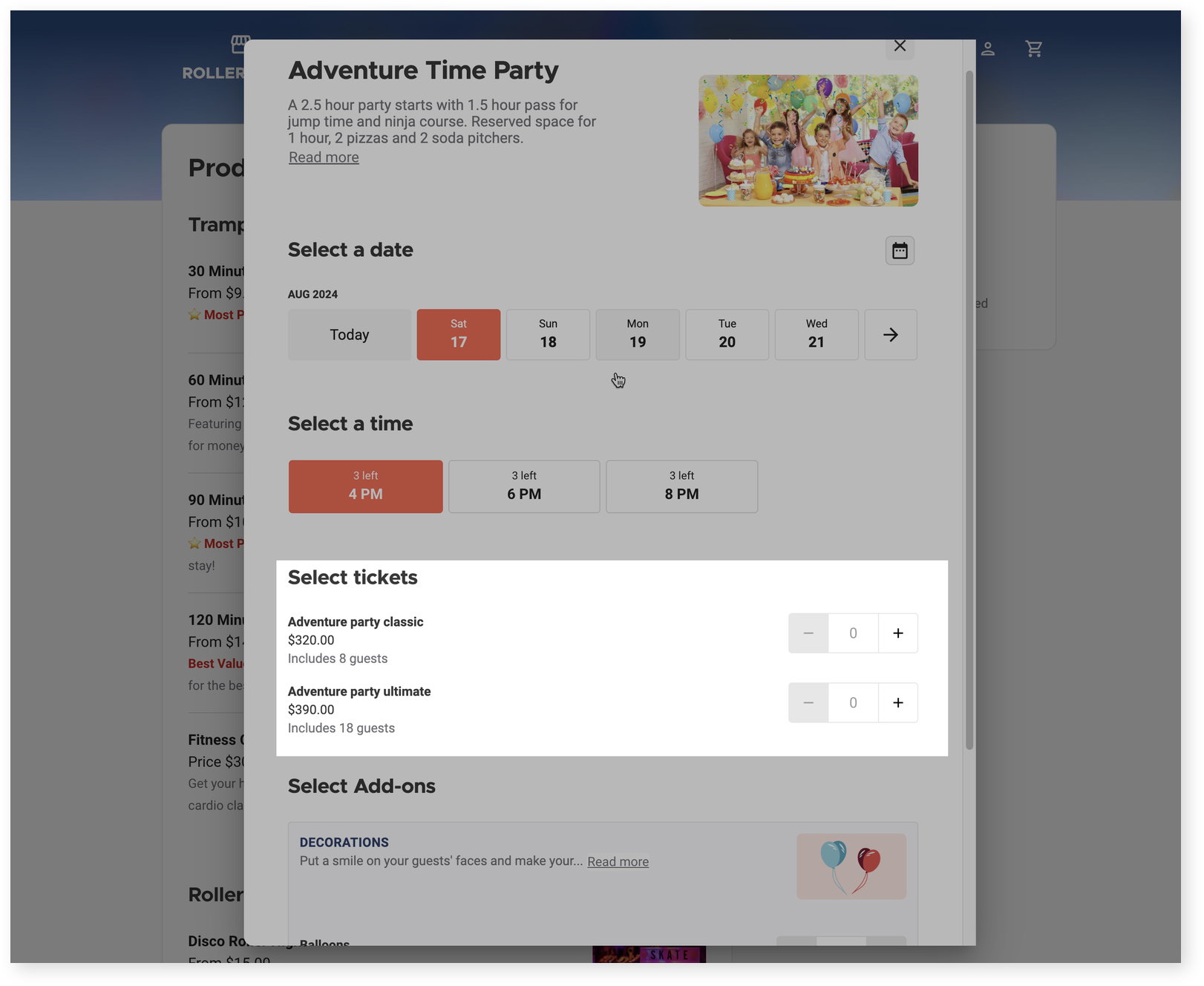Decrease Adventure party classic ticket quantity
This screenshot has height=986, width=1204.
[808, 633]
